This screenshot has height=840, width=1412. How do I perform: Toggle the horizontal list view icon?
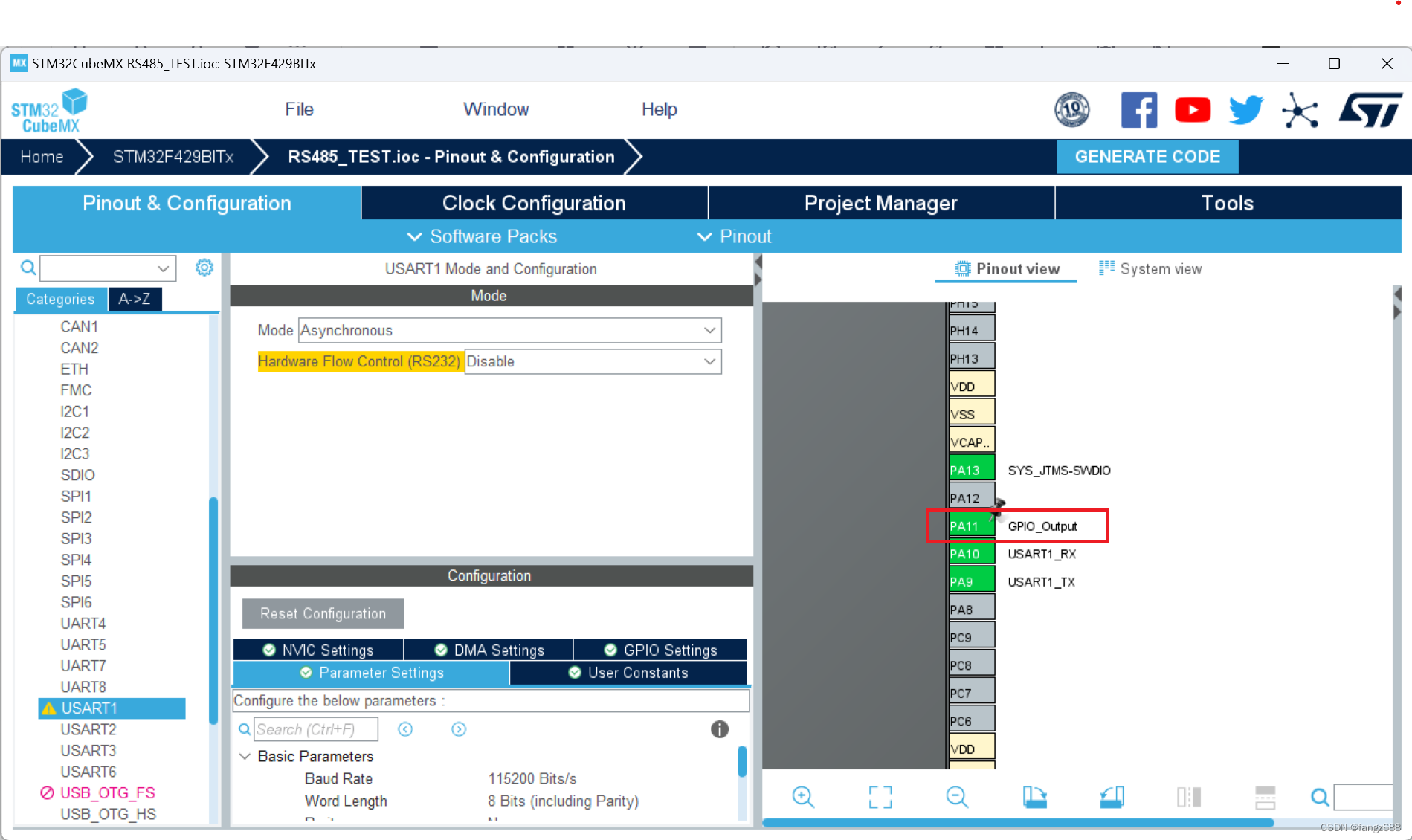[1265, 797]
